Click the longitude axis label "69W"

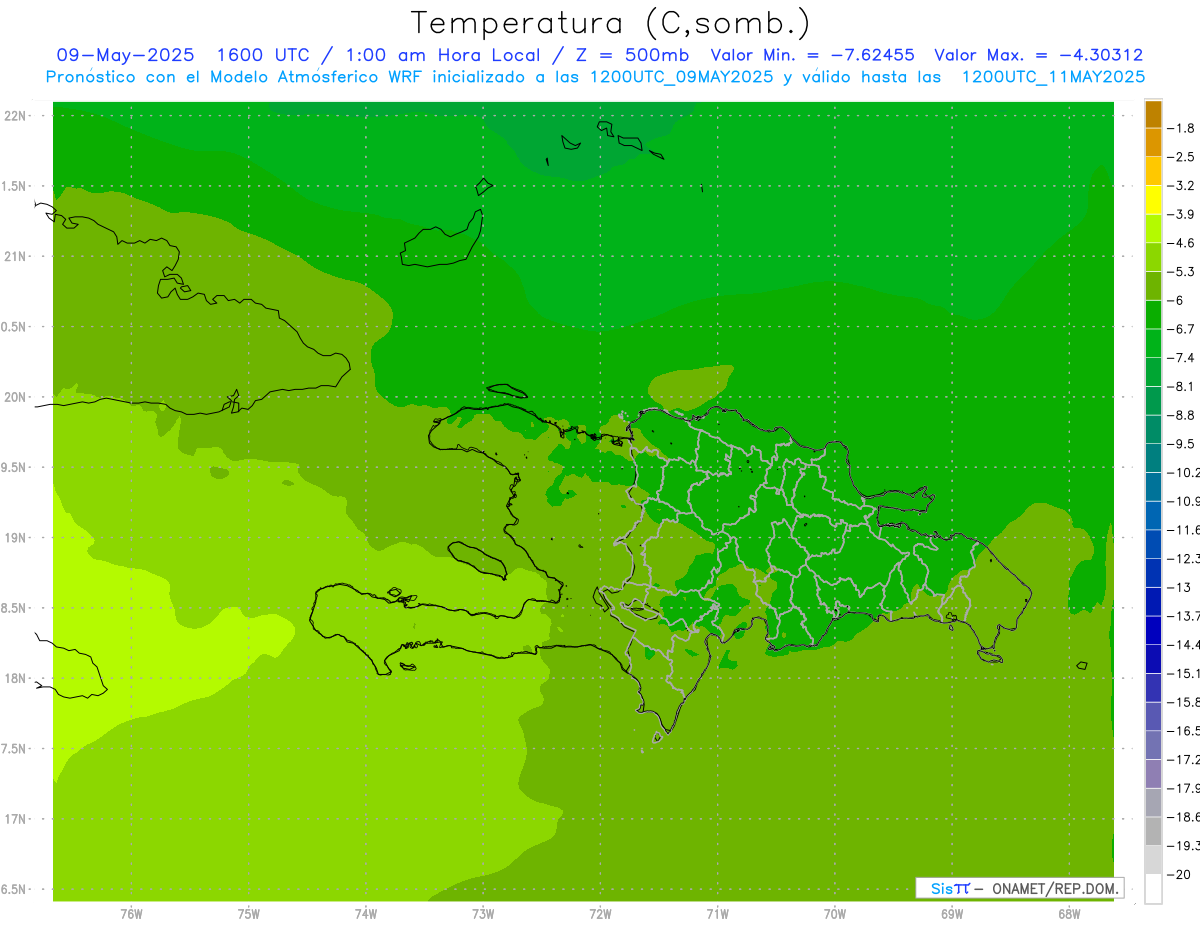(x=952, y=914)
